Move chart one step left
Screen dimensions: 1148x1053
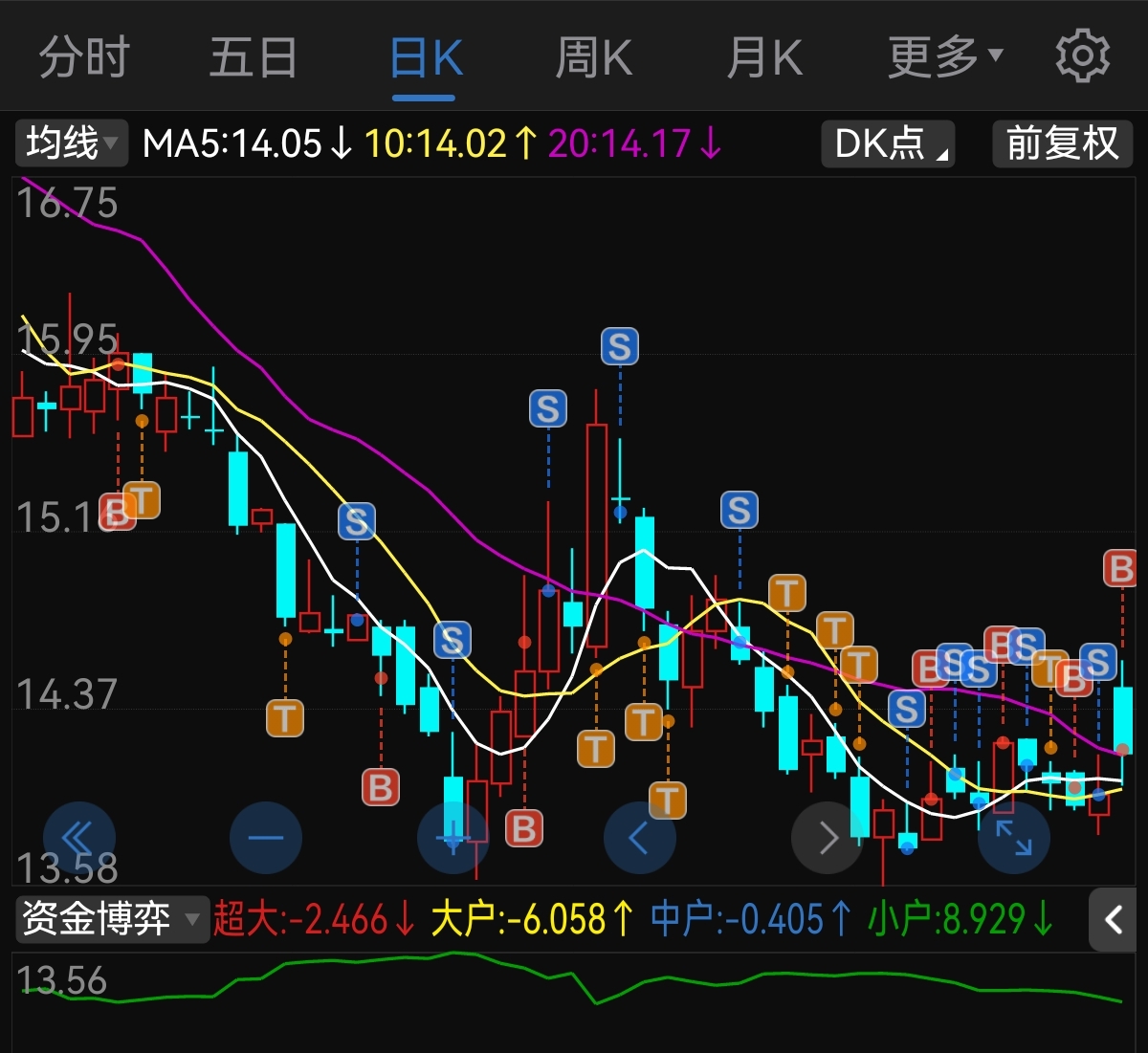coord(640,839)
